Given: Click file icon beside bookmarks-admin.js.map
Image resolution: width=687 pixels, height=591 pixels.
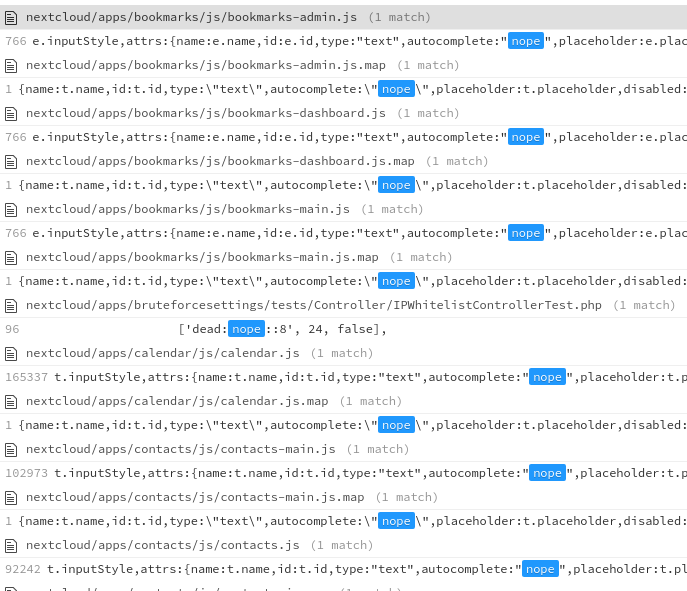Looking at the screenshot, I should tap(11, 66).
